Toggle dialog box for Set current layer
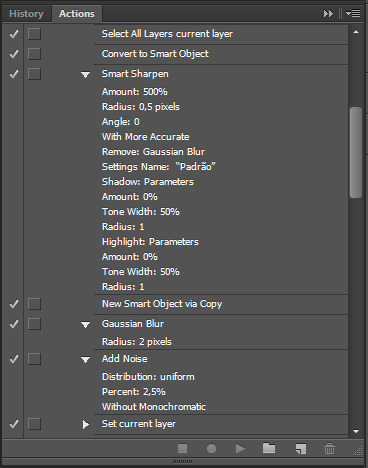The height and width of the screenshot is (468, 368). tap(34, 424)
